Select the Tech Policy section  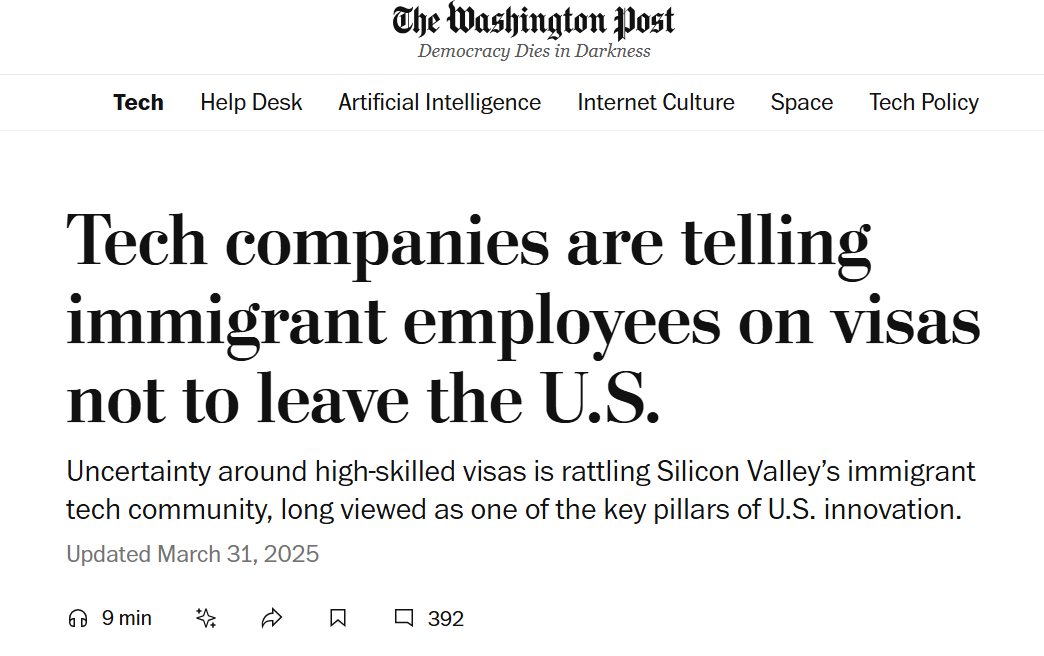(924, 103)
